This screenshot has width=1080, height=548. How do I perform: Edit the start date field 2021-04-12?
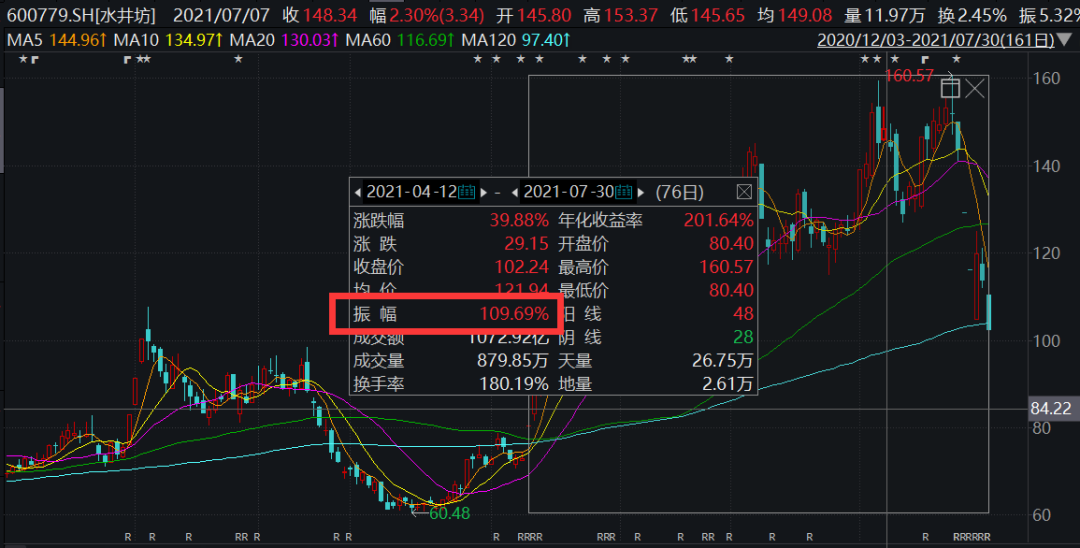pyautogui.click(x=412, y=191)
